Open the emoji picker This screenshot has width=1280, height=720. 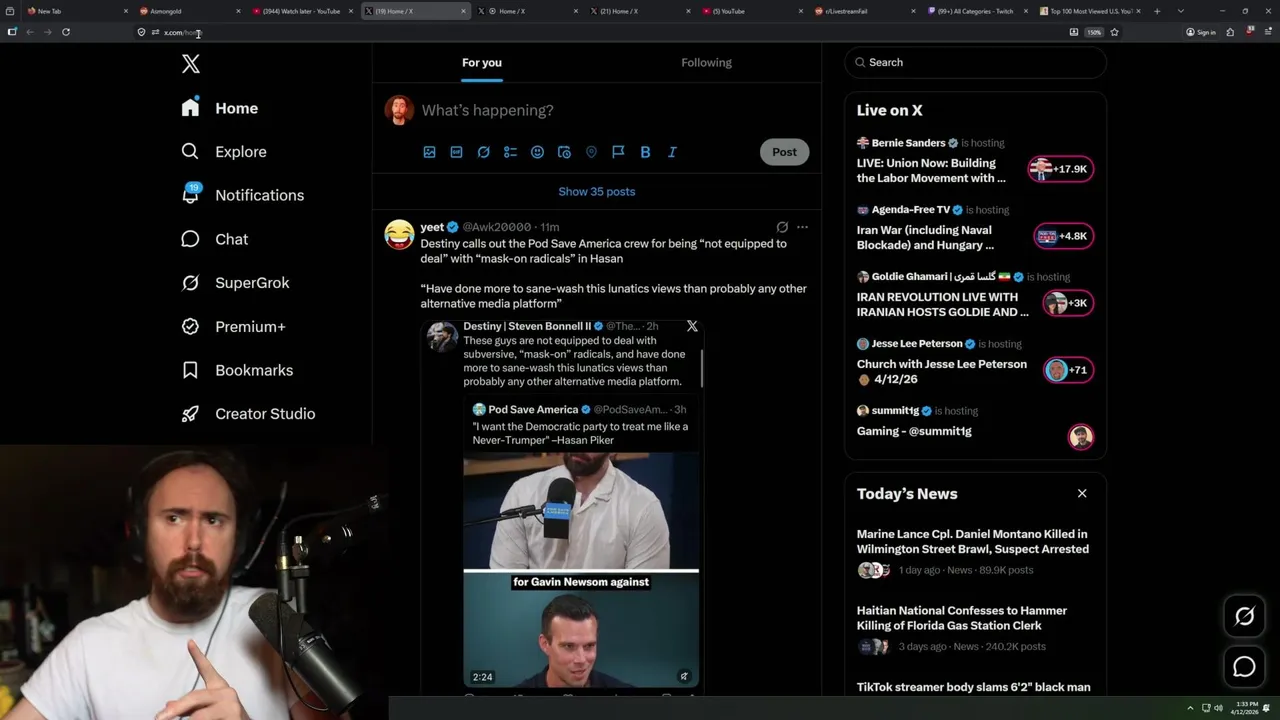pyautogui.click(x=537, y=152)
